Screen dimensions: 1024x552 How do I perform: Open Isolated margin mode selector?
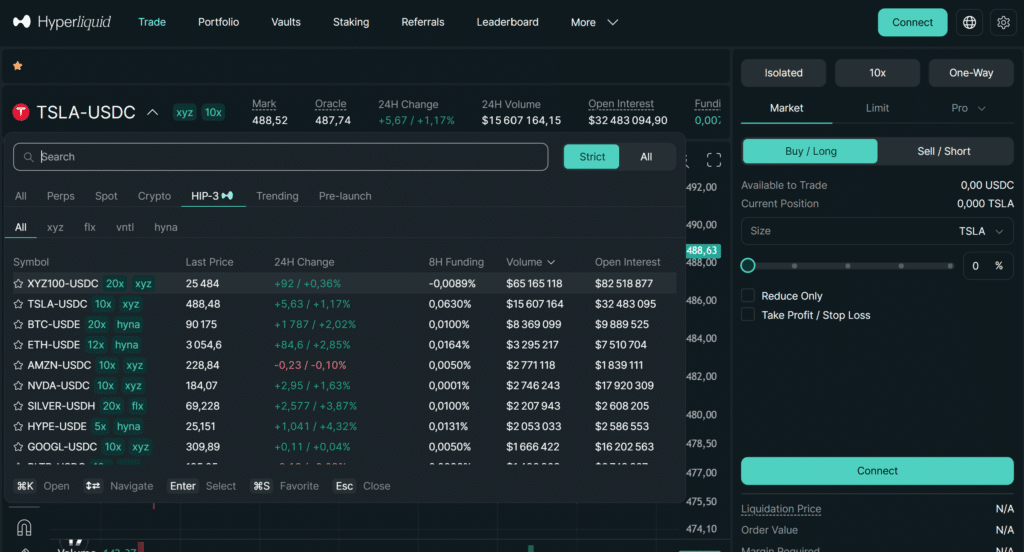pos(784,73)
